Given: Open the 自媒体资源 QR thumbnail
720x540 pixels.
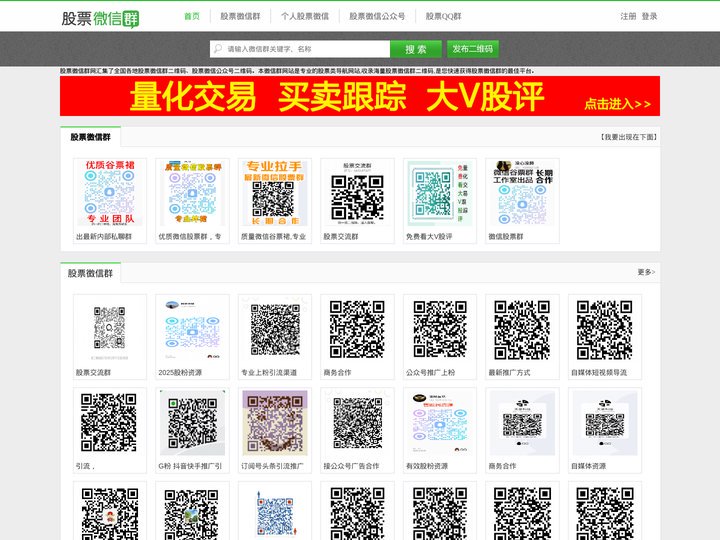Looking at the screenshot, I should tap(605, 422).
